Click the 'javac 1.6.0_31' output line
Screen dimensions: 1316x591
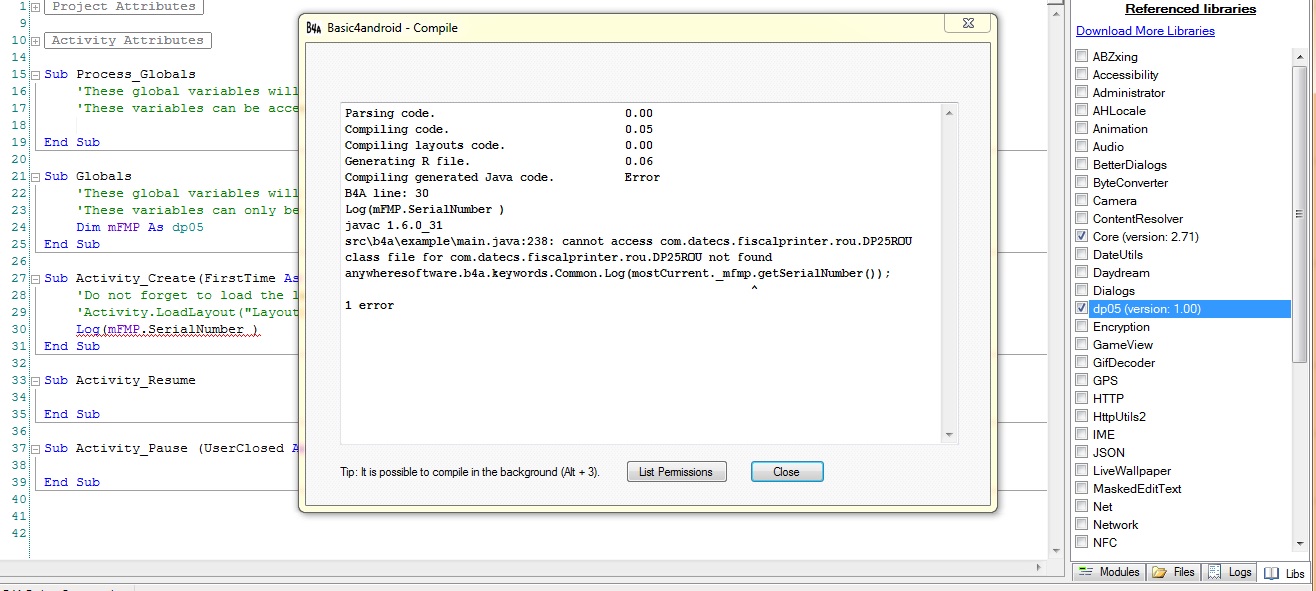[x=393, y=225]
